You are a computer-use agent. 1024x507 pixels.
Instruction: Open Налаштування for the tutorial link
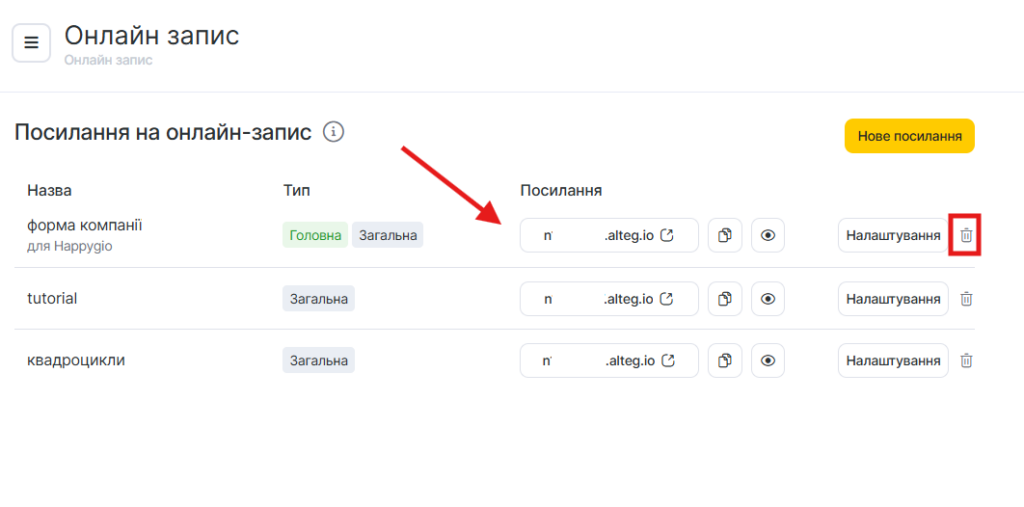[x=893, y=299]
